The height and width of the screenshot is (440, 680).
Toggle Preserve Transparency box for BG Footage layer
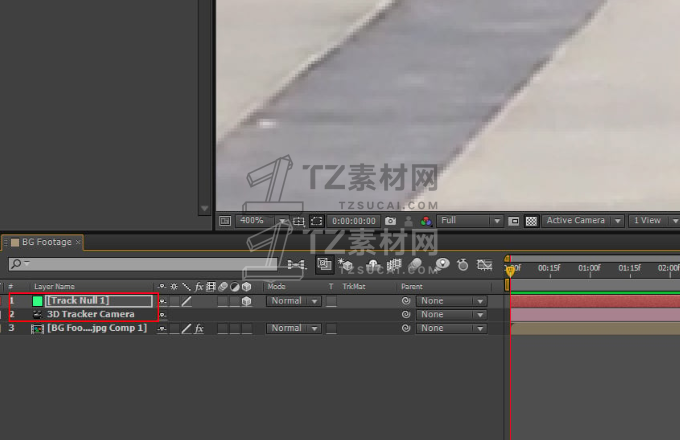click(x=331, y=329)
